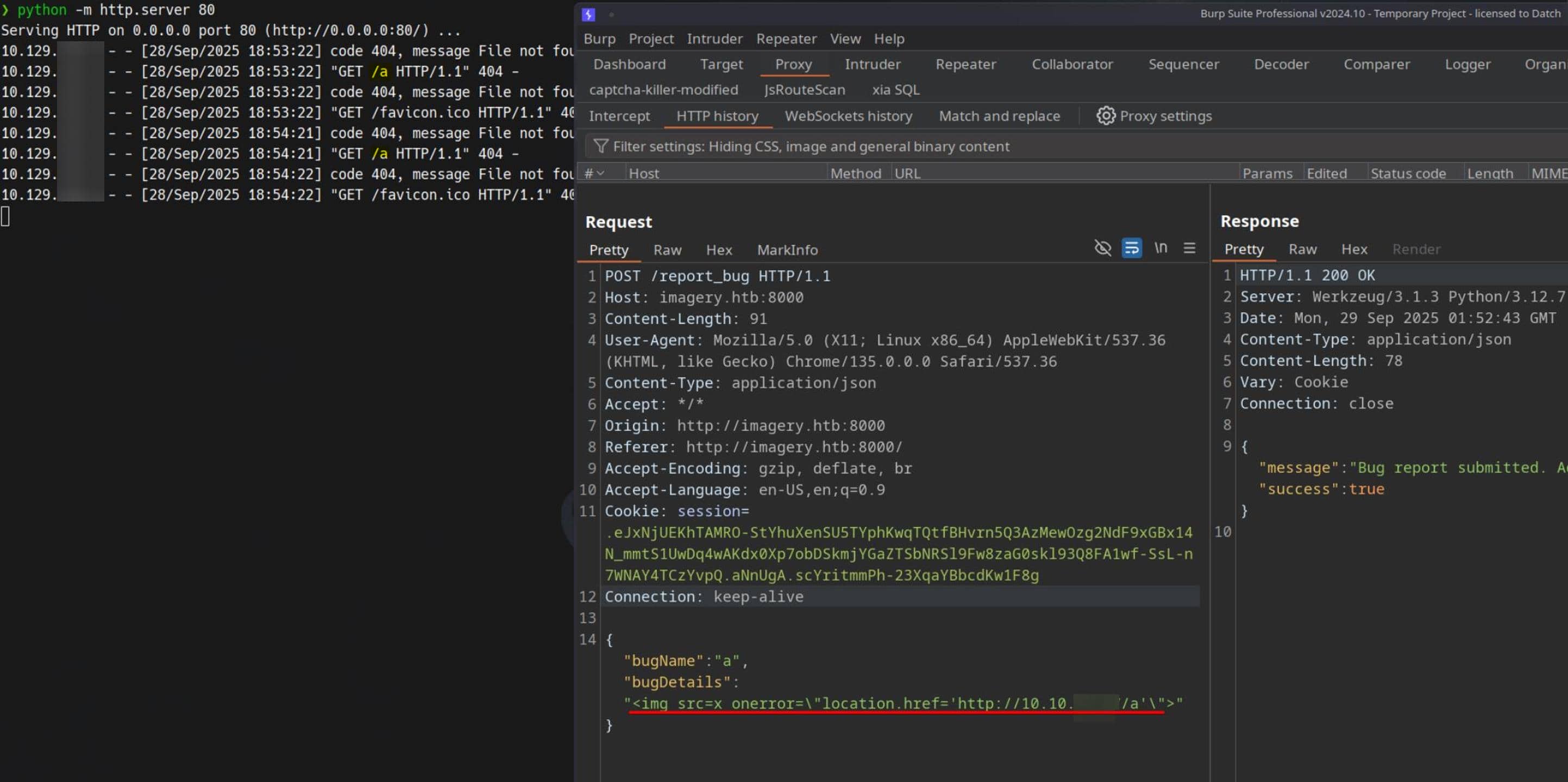Screen dimensions: 1568x782
Task: Open the Decoder tab
Action: [x=1281, y=65]
